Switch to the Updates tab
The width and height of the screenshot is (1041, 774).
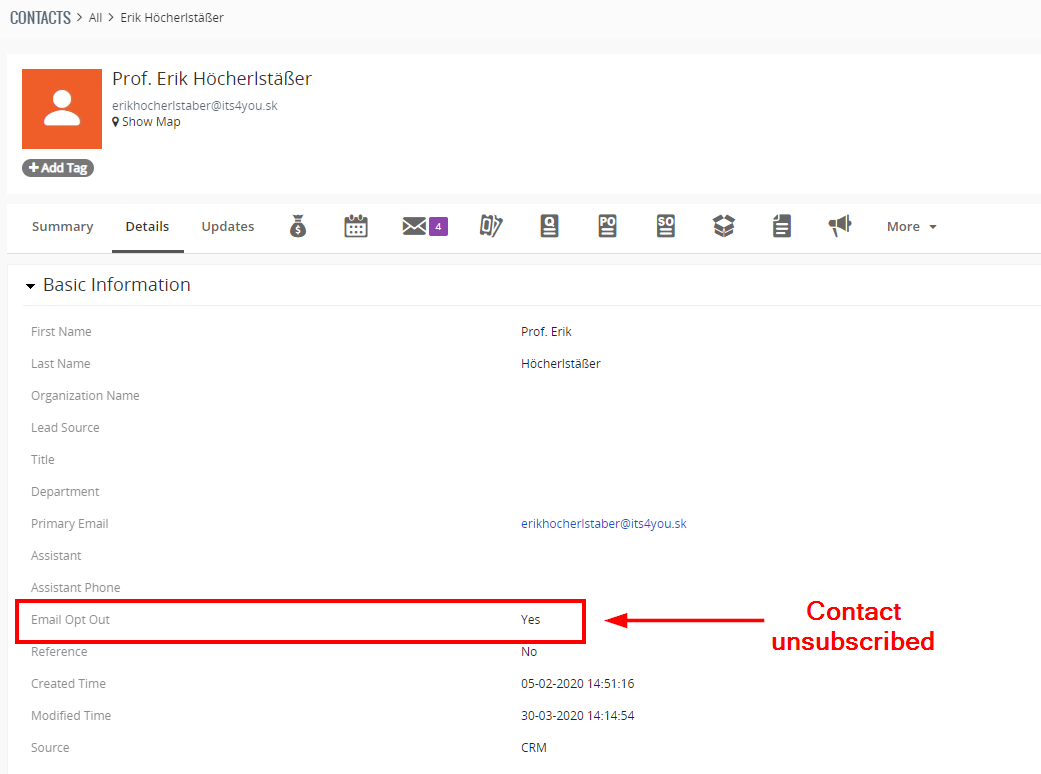tap(228, 227)
